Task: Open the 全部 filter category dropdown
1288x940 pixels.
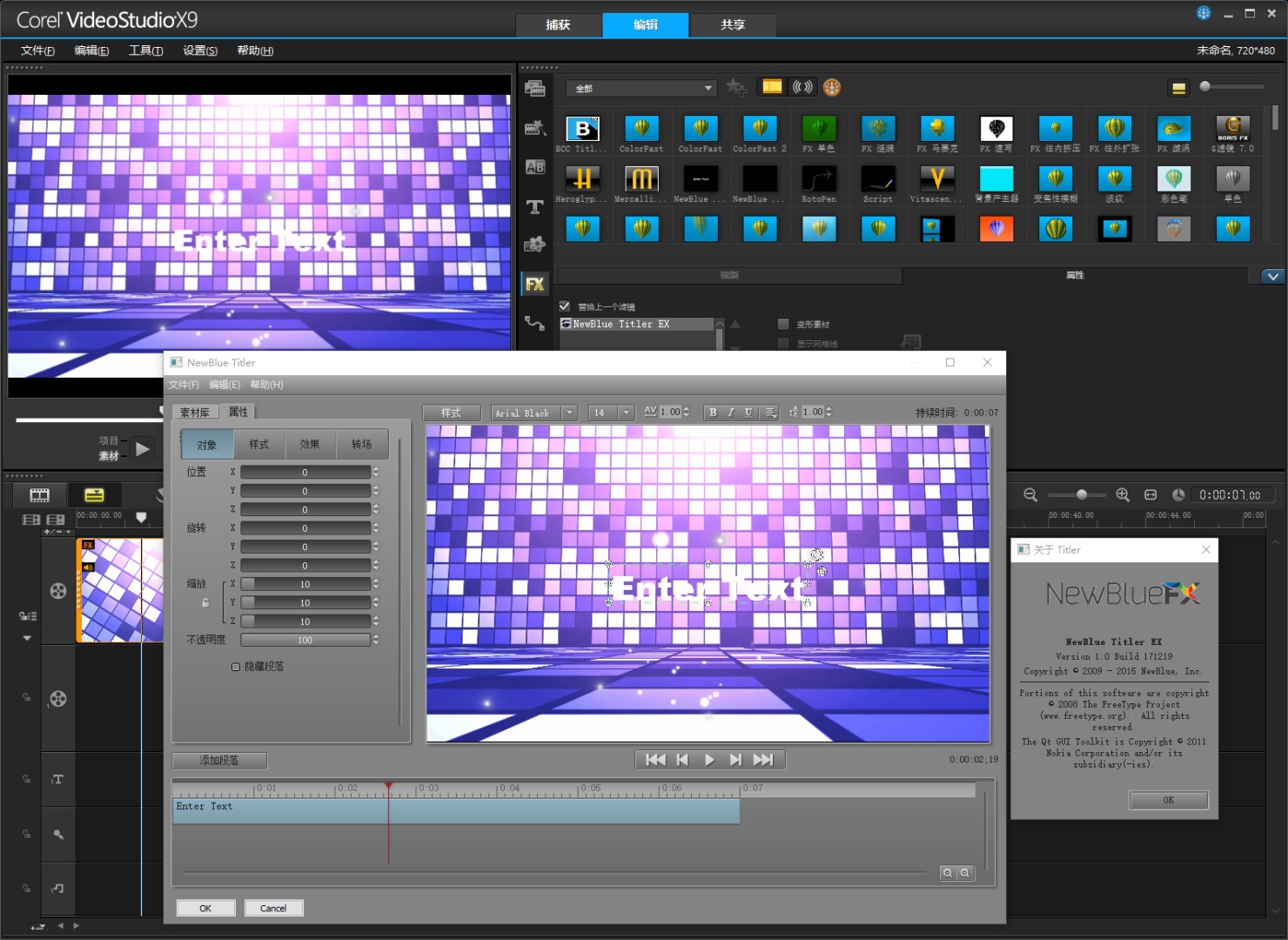Action: pos(641,88)
